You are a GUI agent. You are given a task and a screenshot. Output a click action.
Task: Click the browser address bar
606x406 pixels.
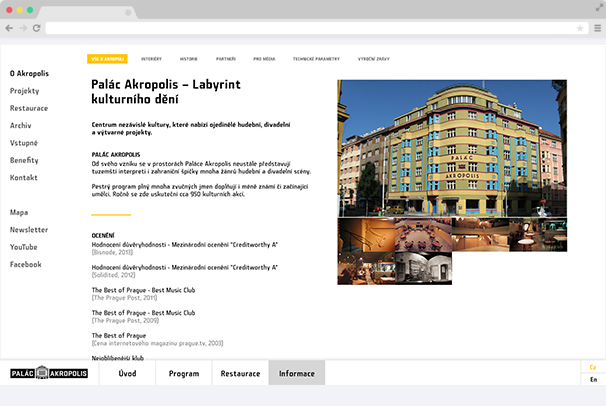[300, 28]
